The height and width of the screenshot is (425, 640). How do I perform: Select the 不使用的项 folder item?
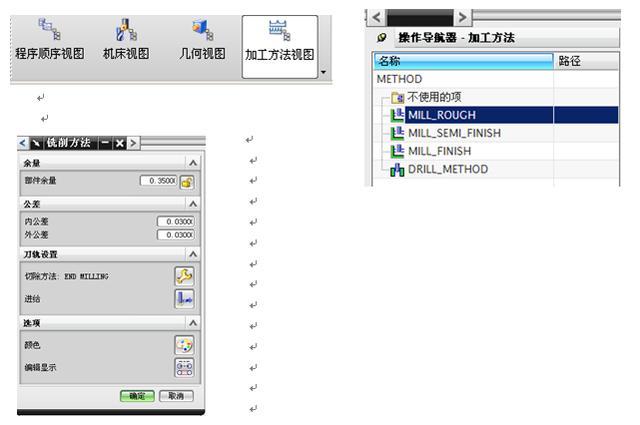434,97
